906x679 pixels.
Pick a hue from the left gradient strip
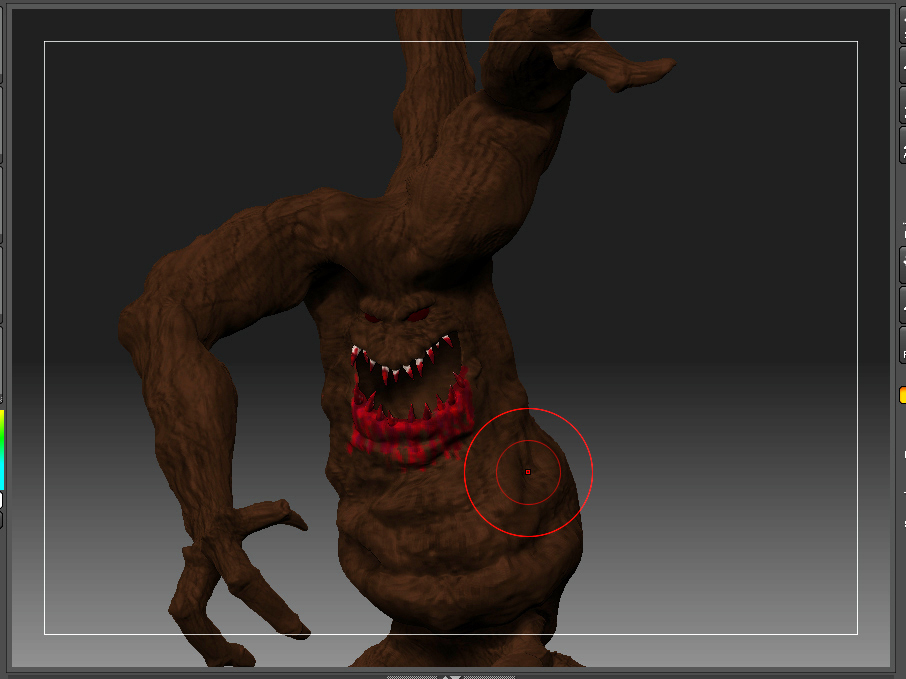click(2, 450)
